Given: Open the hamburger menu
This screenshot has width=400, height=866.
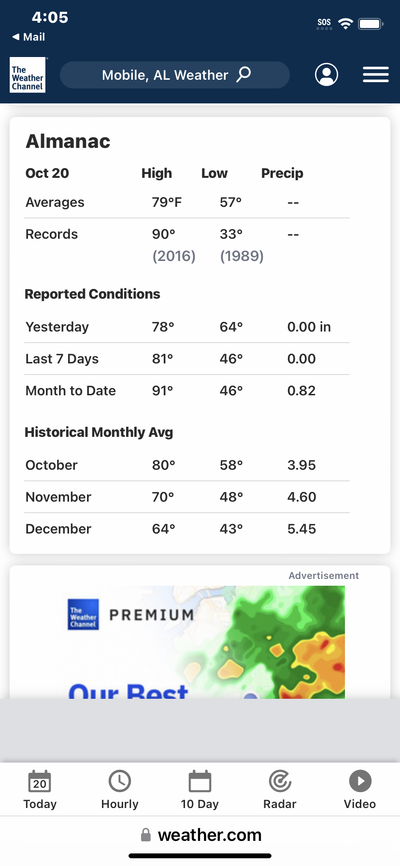Looking at the screenshot, I should click(x=376, y=75).
